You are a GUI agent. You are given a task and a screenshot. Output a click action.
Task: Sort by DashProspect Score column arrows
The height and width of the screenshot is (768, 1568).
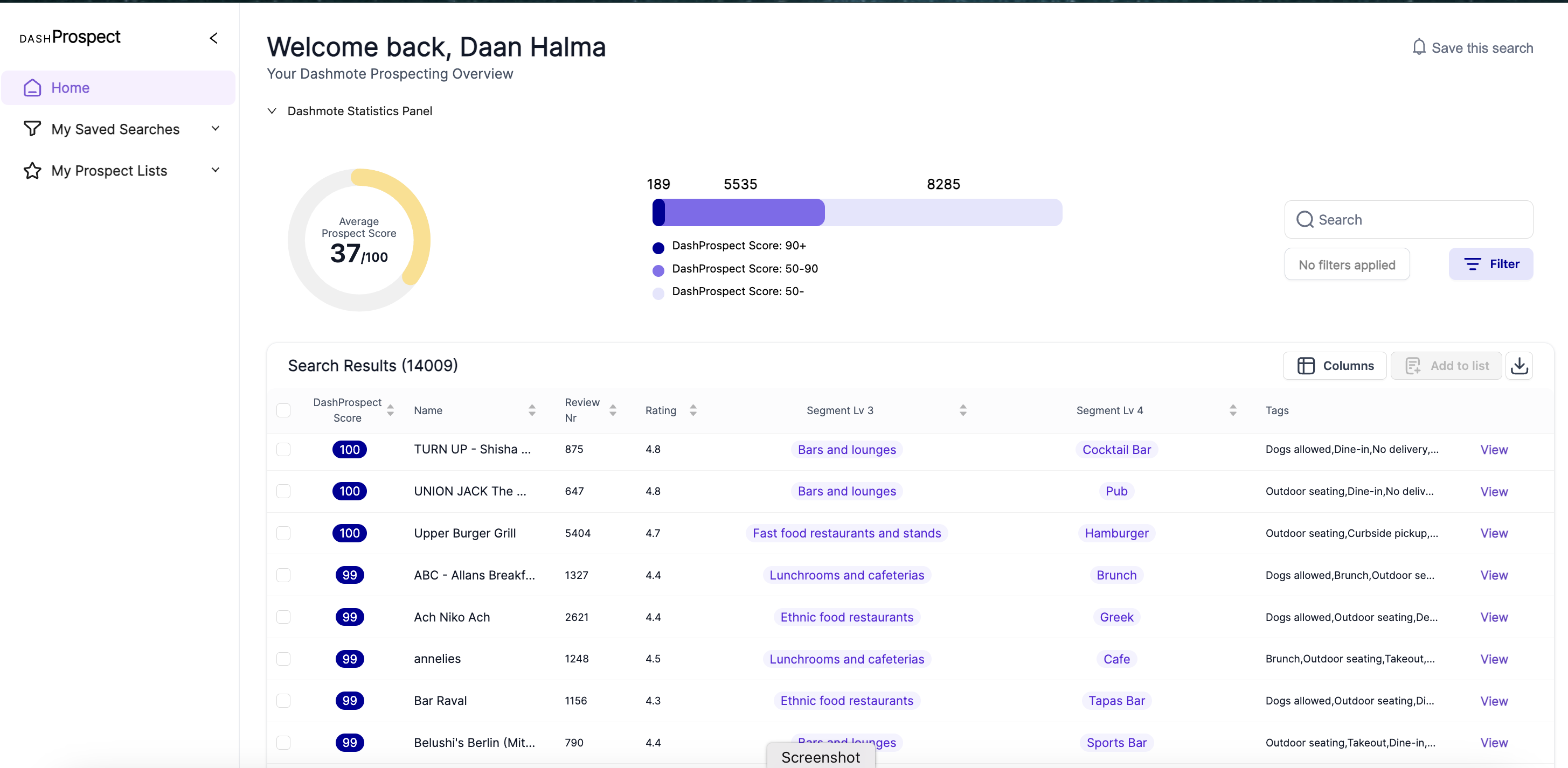coord(390,410)
